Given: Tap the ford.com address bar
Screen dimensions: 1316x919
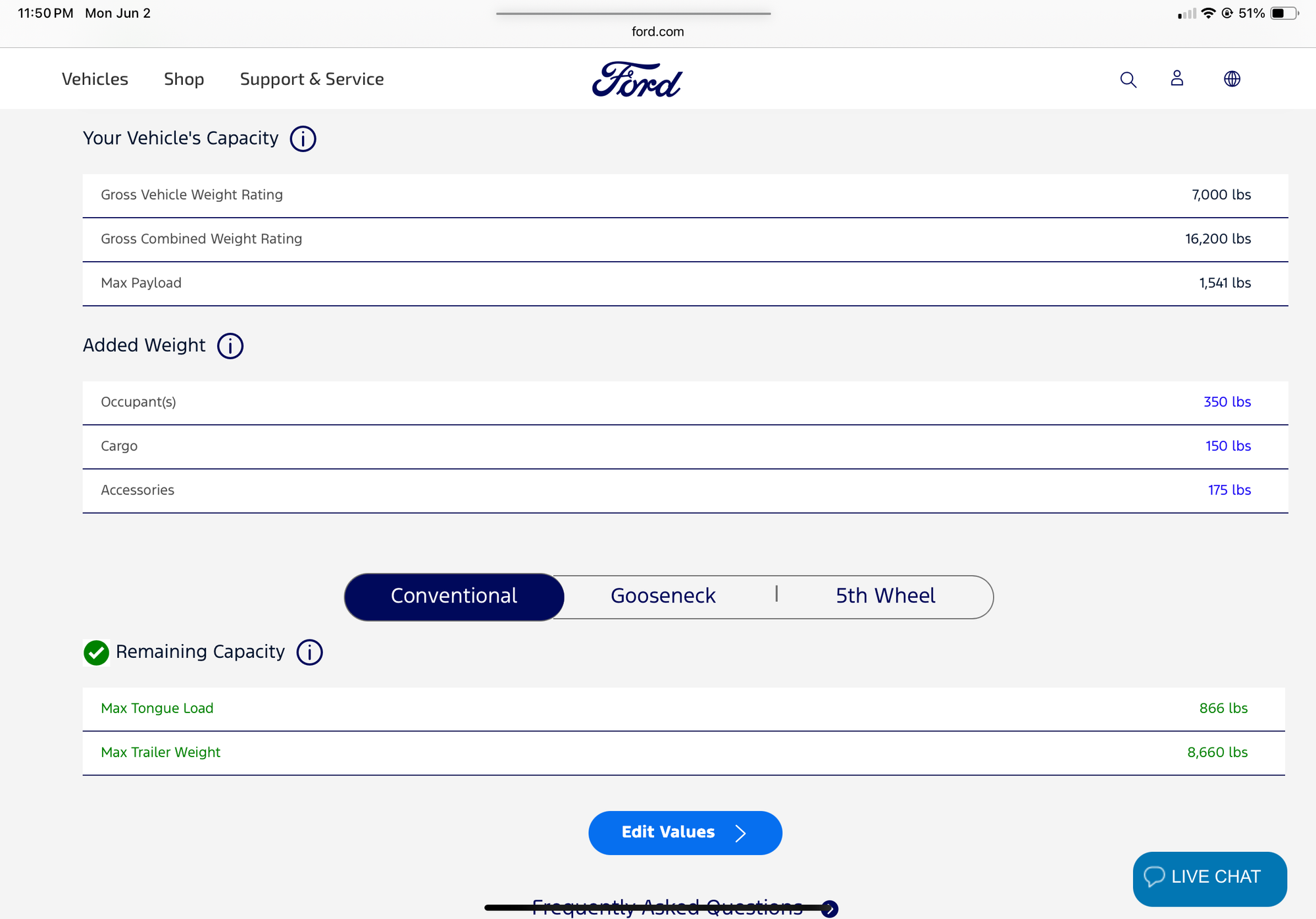Looking at the screenshot, I should pyautogui.click(x=657, y=32).
